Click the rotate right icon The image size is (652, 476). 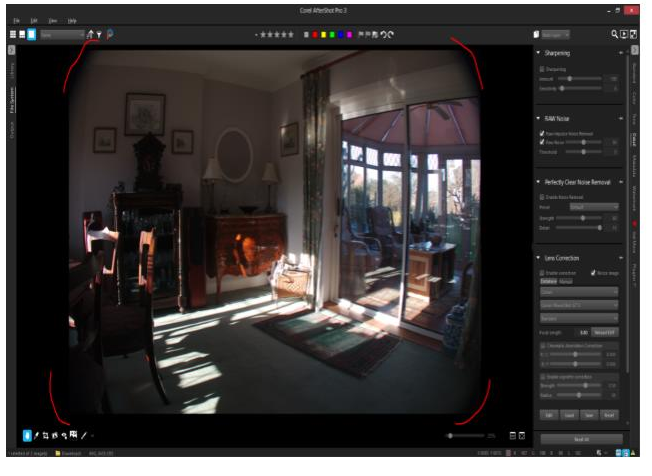pos(390,35)
